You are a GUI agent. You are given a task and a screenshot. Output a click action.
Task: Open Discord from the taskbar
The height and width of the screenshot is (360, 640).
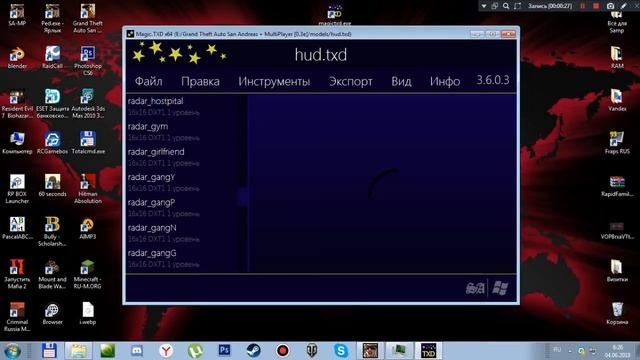(137, 351)
